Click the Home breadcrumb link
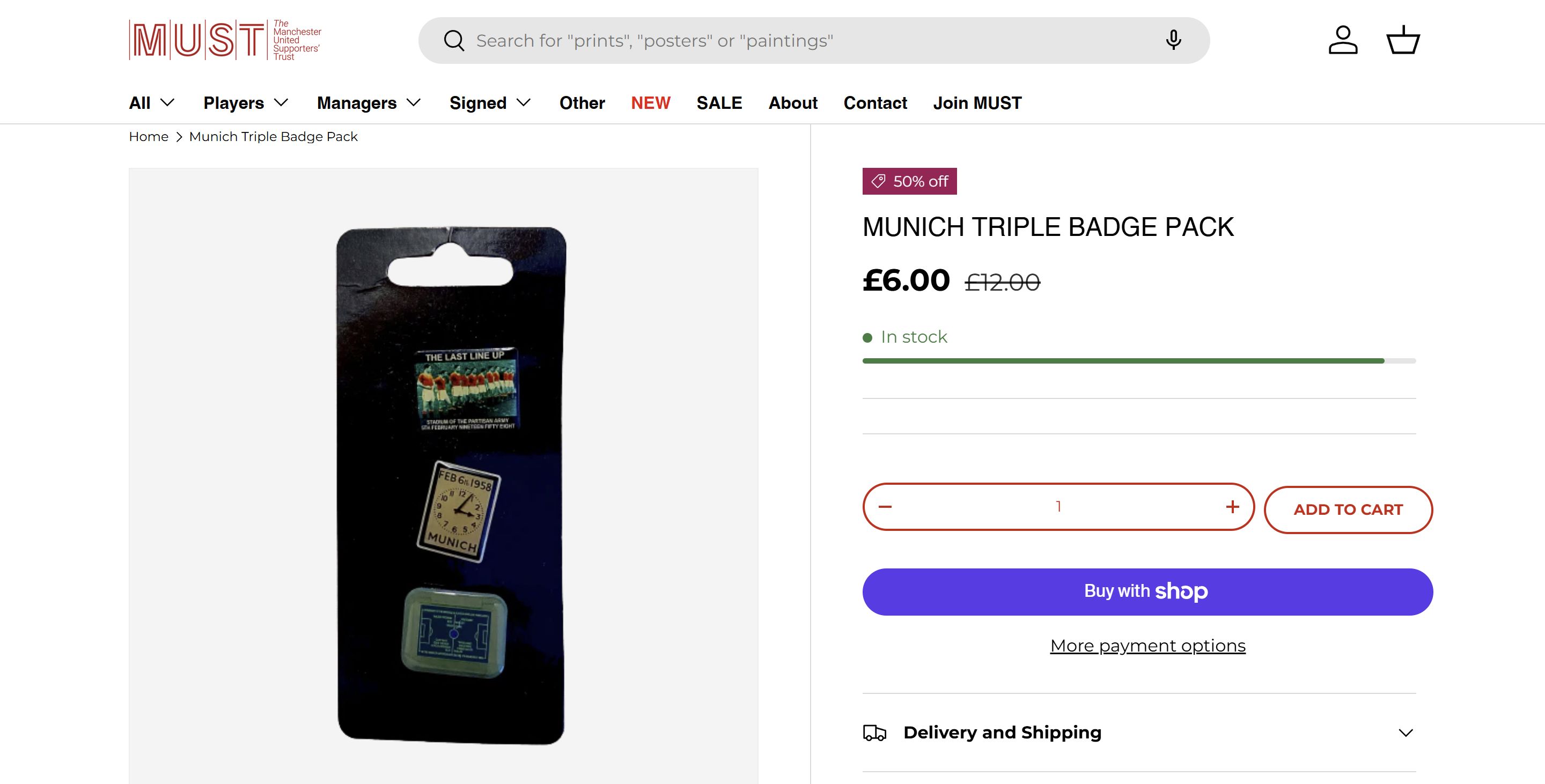1545x784 pixels. tap(148, 137)
